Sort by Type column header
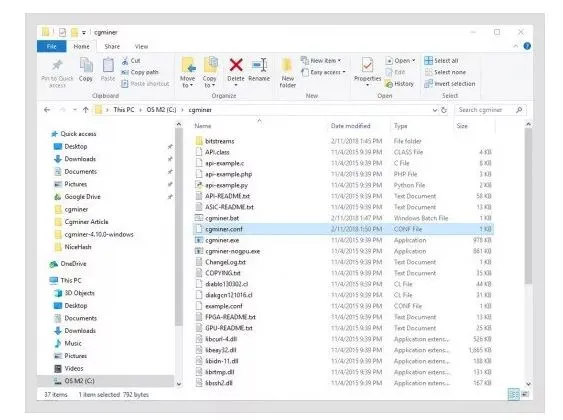The image size is (563, 420). pos(400,126)
